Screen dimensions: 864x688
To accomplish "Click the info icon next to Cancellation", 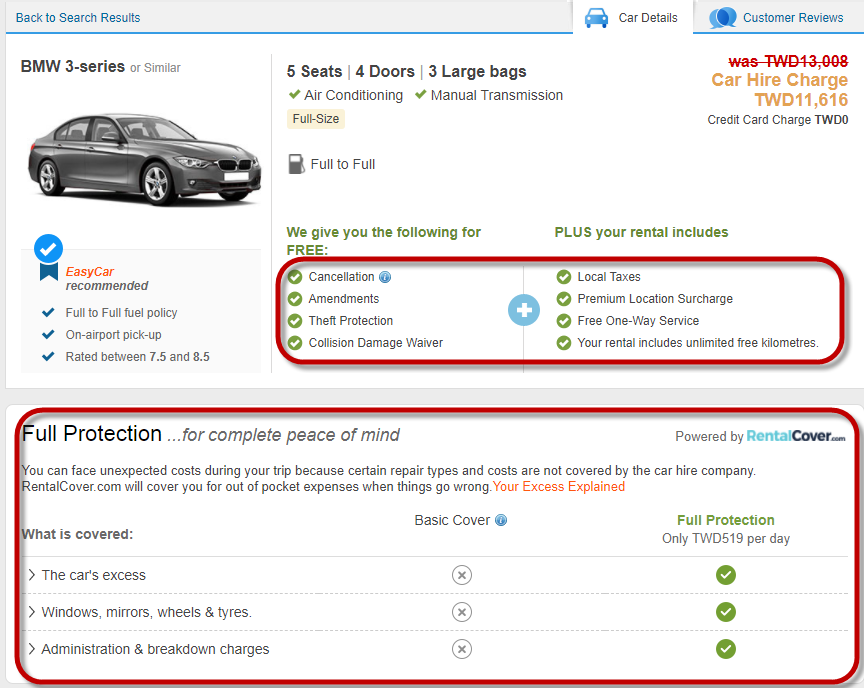I will coord(385,277).
